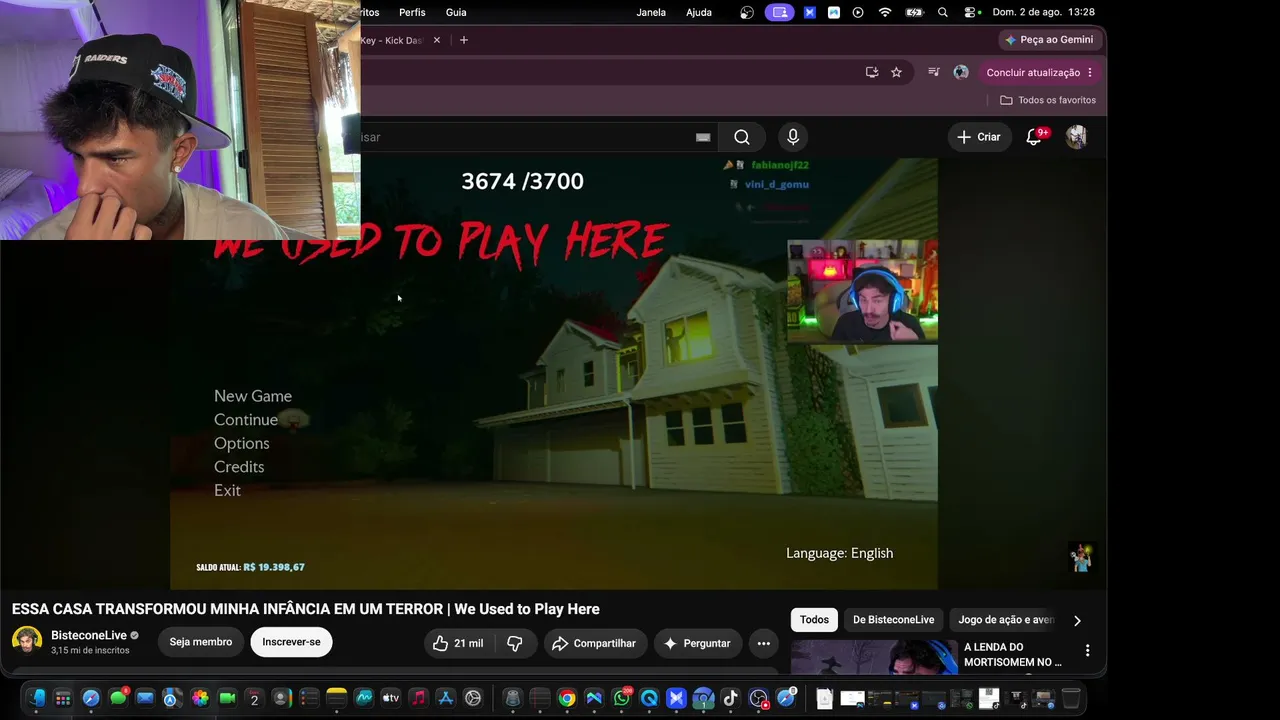This screenshot has height=720, width=1280.
Task: Click Options in the video player
Action: pyautogui.click(x=241, y=443)
